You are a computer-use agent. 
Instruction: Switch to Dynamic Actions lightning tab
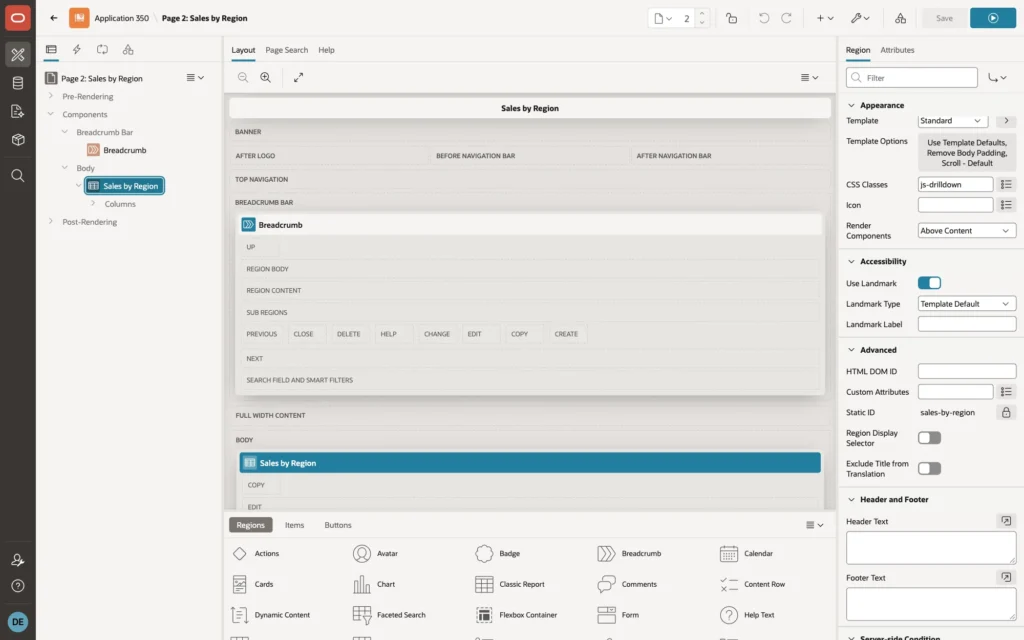coord(76,50)
